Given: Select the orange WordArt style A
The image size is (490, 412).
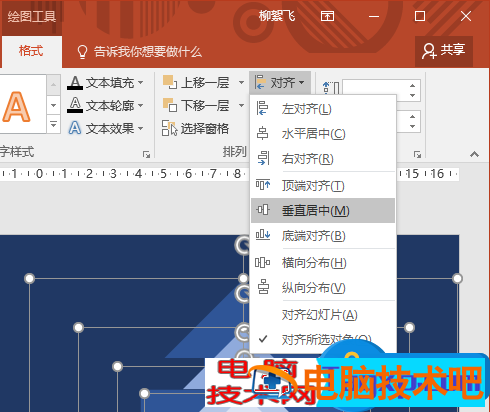Looking at the screenshot, I should pyautogui.click(x=17, y=107).
